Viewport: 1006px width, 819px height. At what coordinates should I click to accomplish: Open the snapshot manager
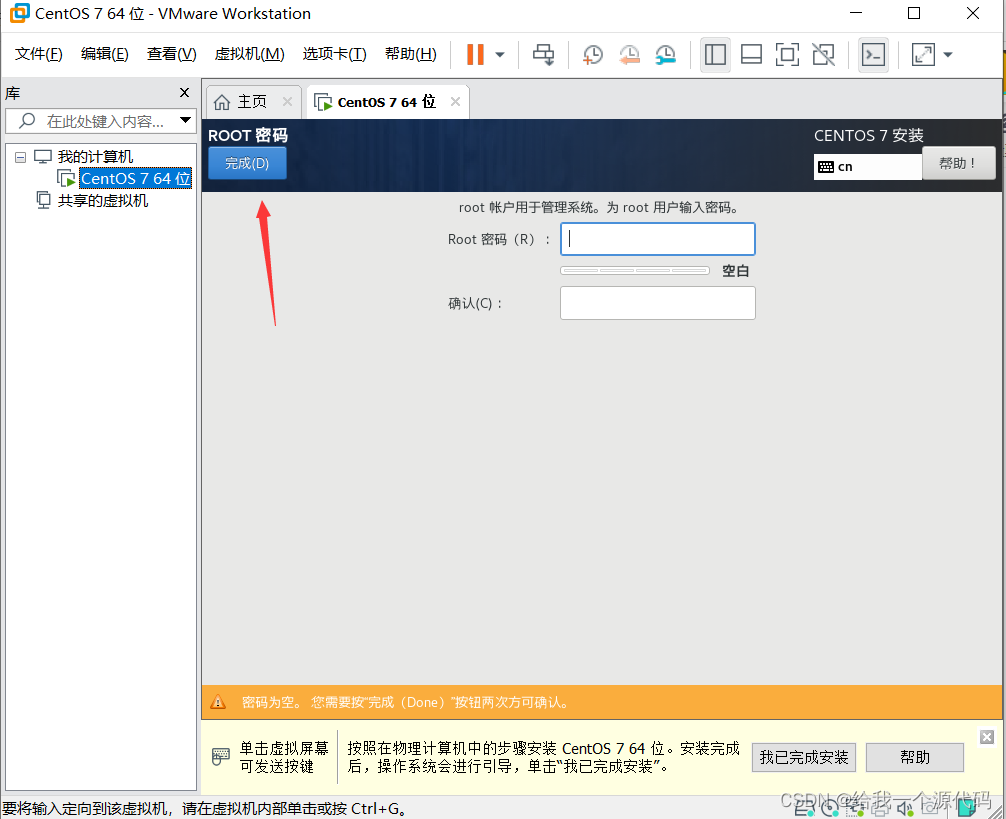pyautogui.click(x=665, y=55)
